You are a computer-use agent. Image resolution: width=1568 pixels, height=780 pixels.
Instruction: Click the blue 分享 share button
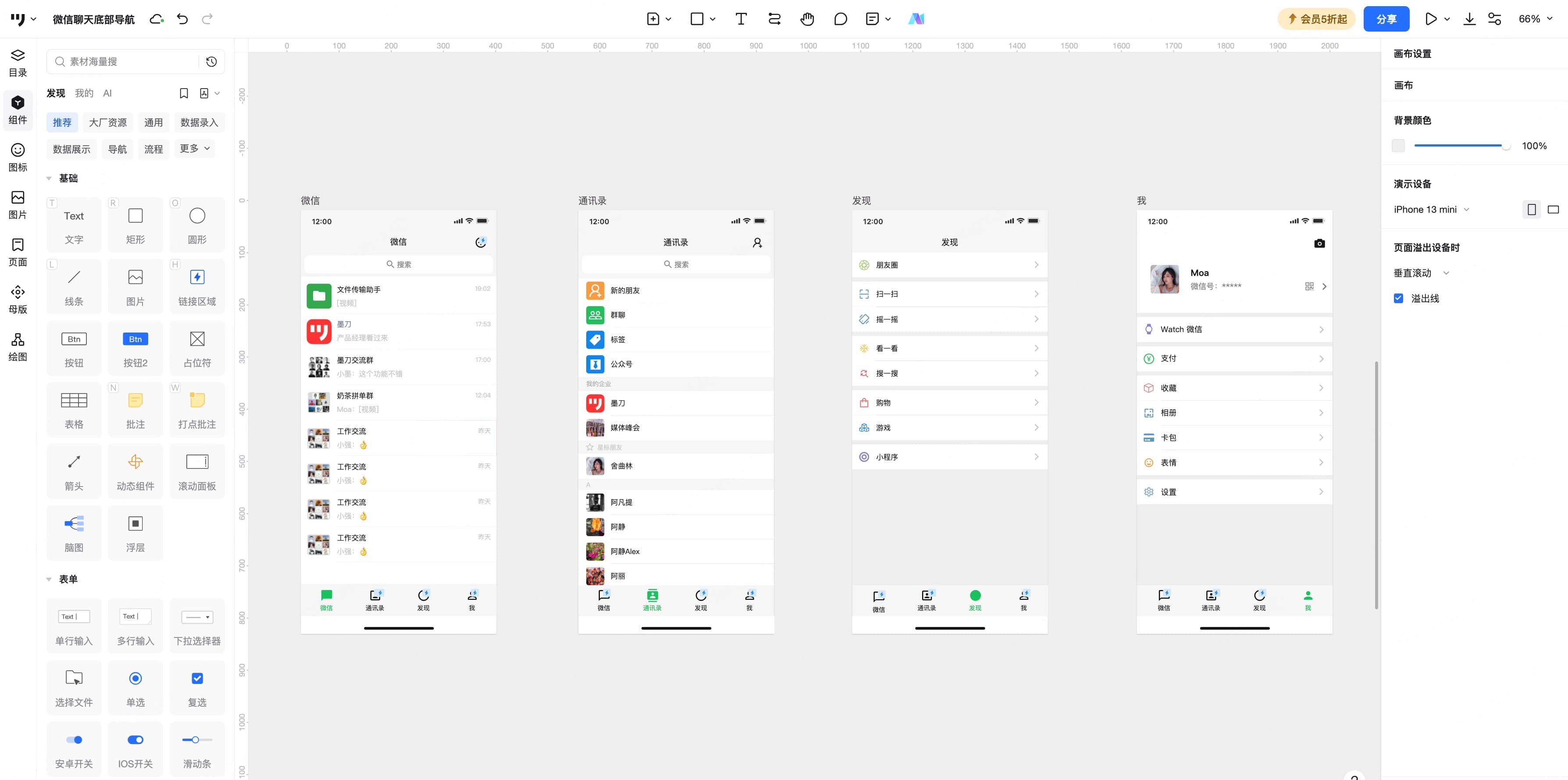coord(1386,19)
